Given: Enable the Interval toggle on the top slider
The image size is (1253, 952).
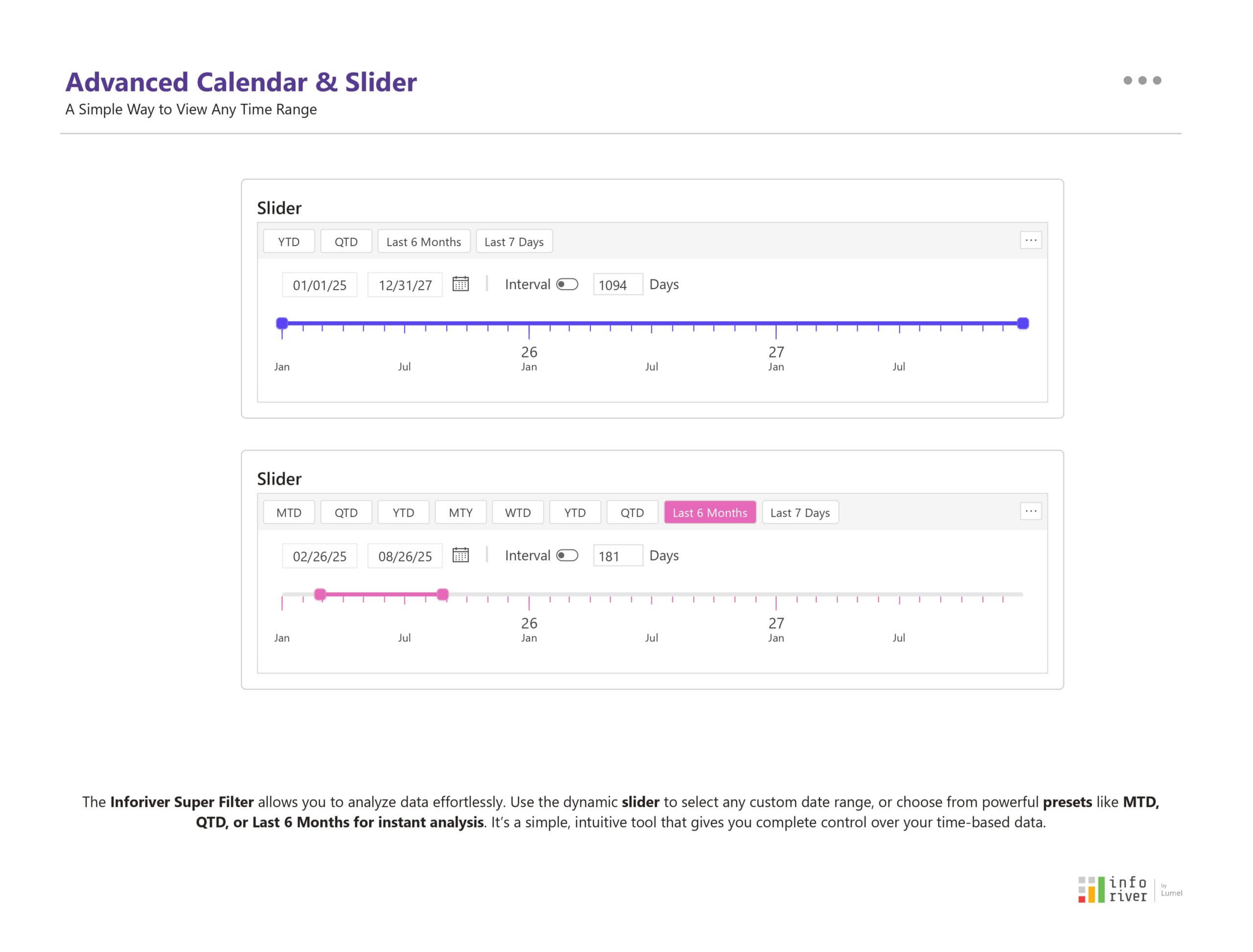Looking at the screenshot, I should (x=567, y=284).
